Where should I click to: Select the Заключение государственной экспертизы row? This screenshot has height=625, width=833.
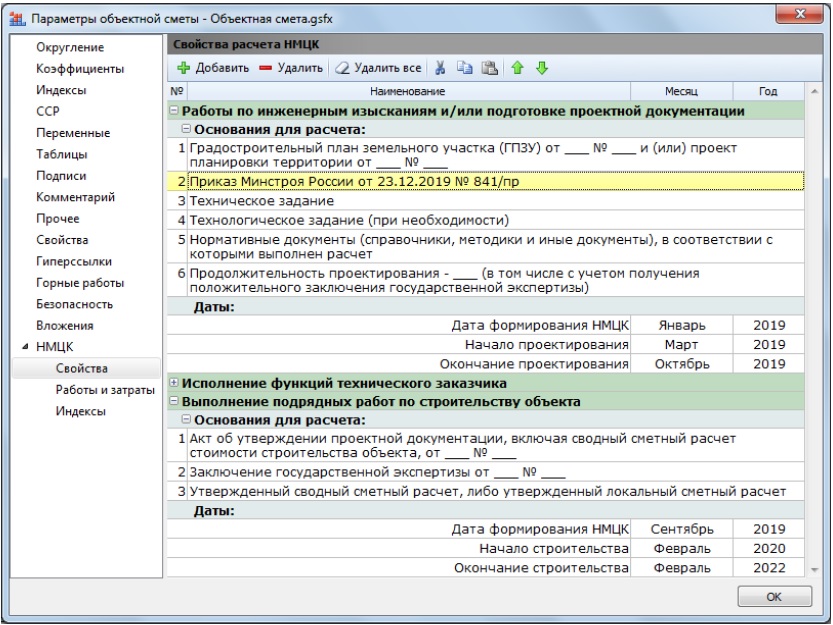(x=486, y=472)
